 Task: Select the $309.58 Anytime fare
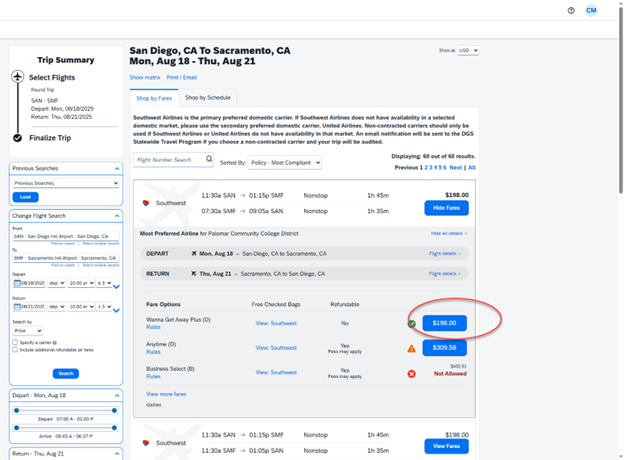(x=444, y=347)
